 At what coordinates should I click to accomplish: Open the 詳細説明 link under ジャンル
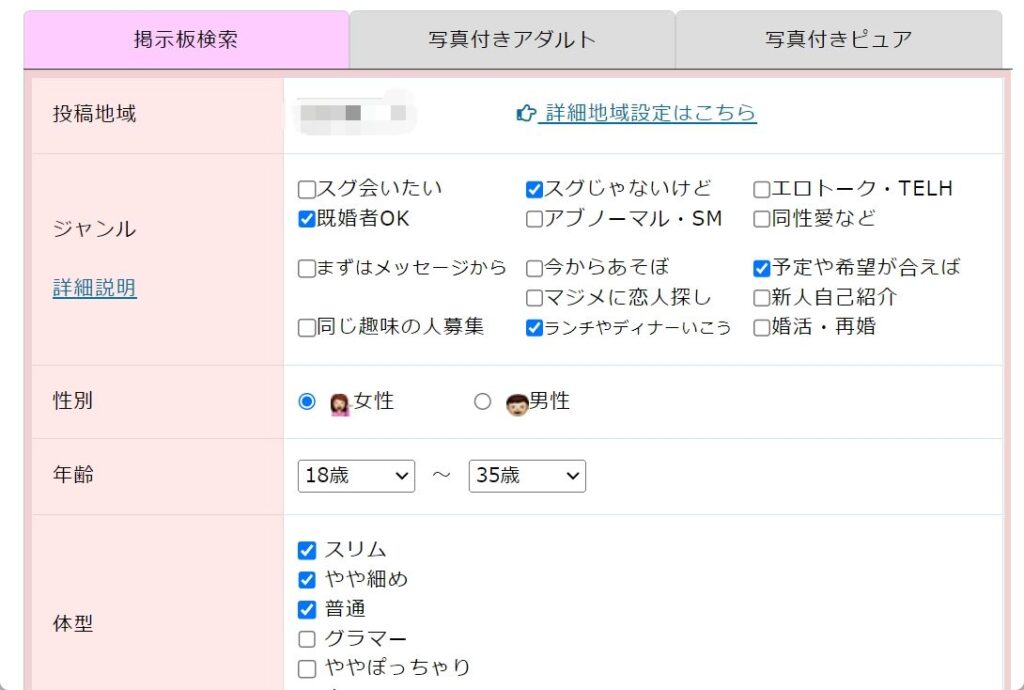tap(95, 288)
